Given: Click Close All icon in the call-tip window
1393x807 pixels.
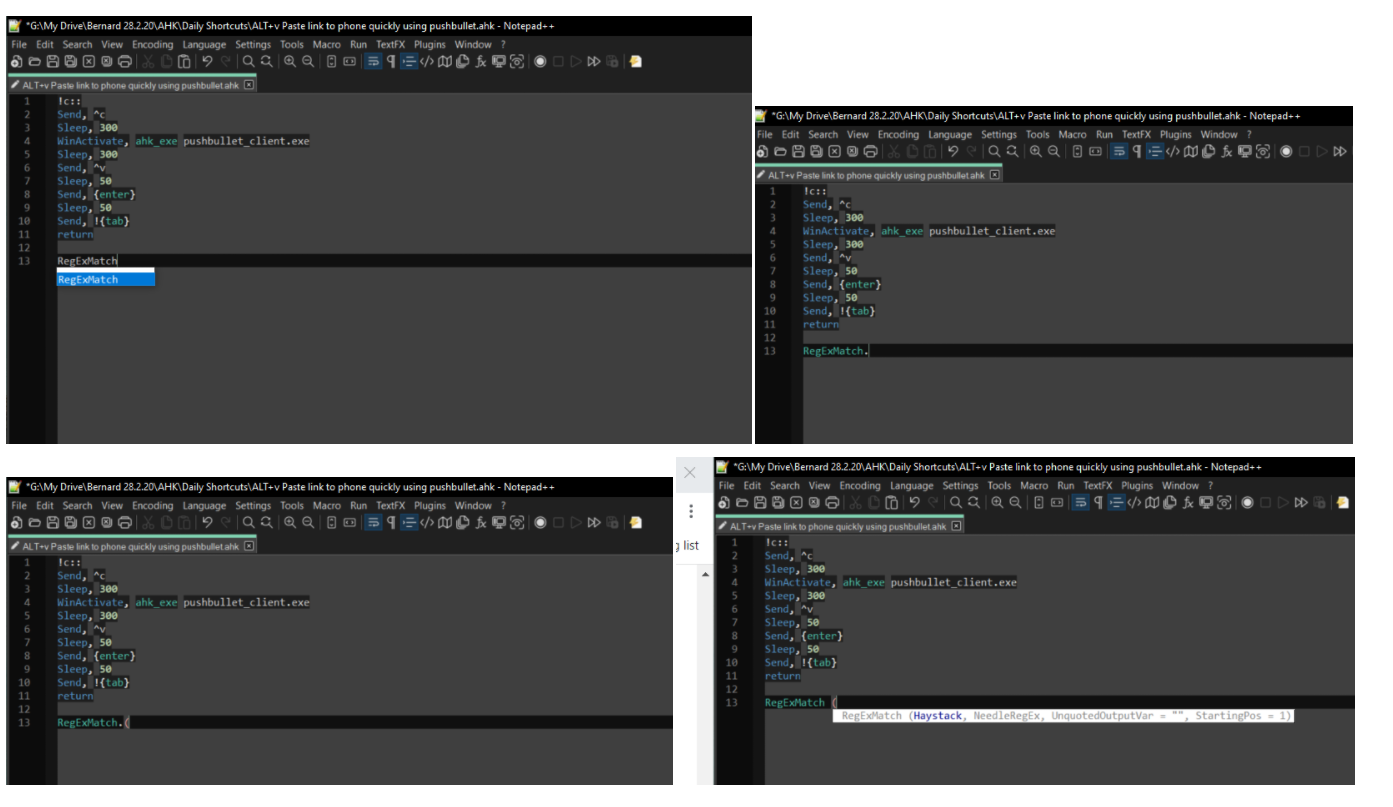Looking at the screenshot, I should tap(814, 502).
